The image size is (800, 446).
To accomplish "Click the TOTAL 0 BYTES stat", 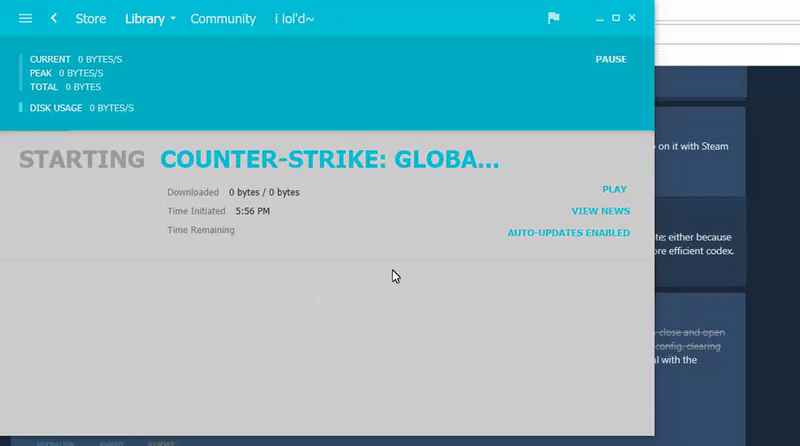I will pos(65,87).
